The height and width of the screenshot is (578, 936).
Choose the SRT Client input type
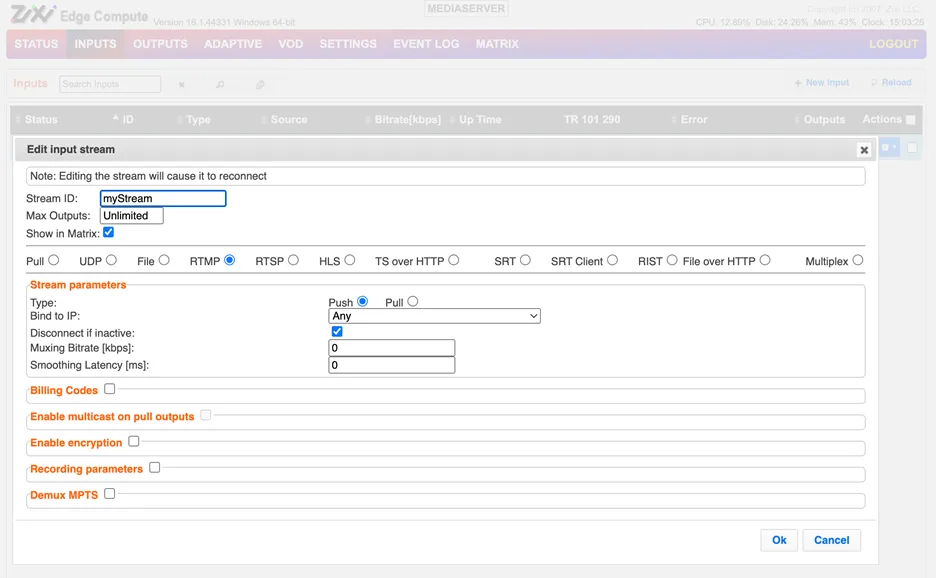pyautogui.click(x=612, y=260)
